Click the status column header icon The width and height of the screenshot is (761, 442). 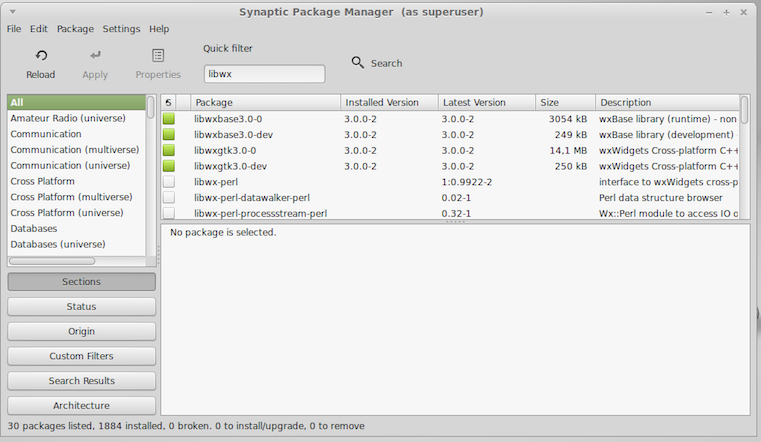point(169,102)
